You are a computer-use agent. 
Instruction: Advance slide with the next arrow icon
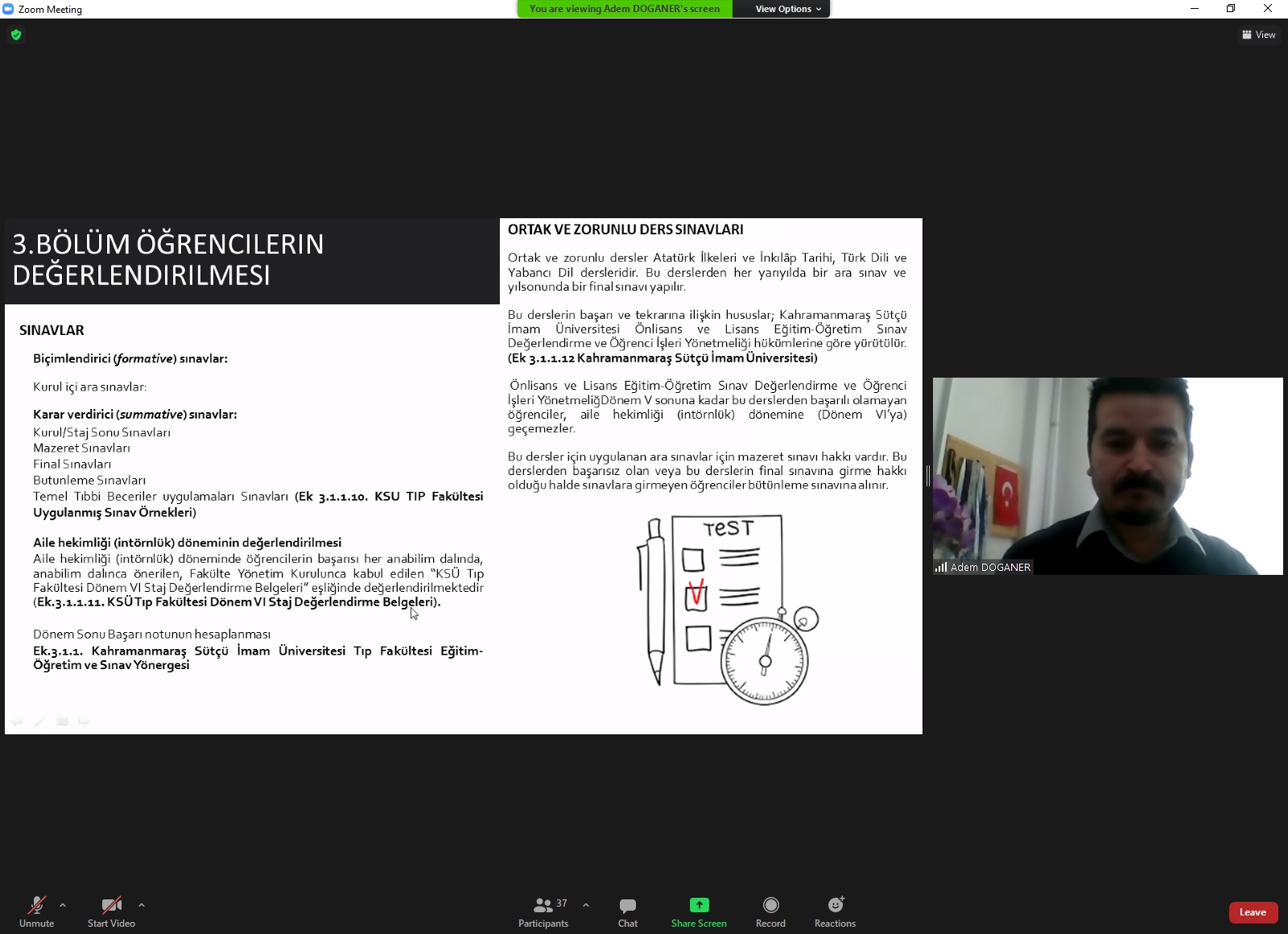[84, 721]
